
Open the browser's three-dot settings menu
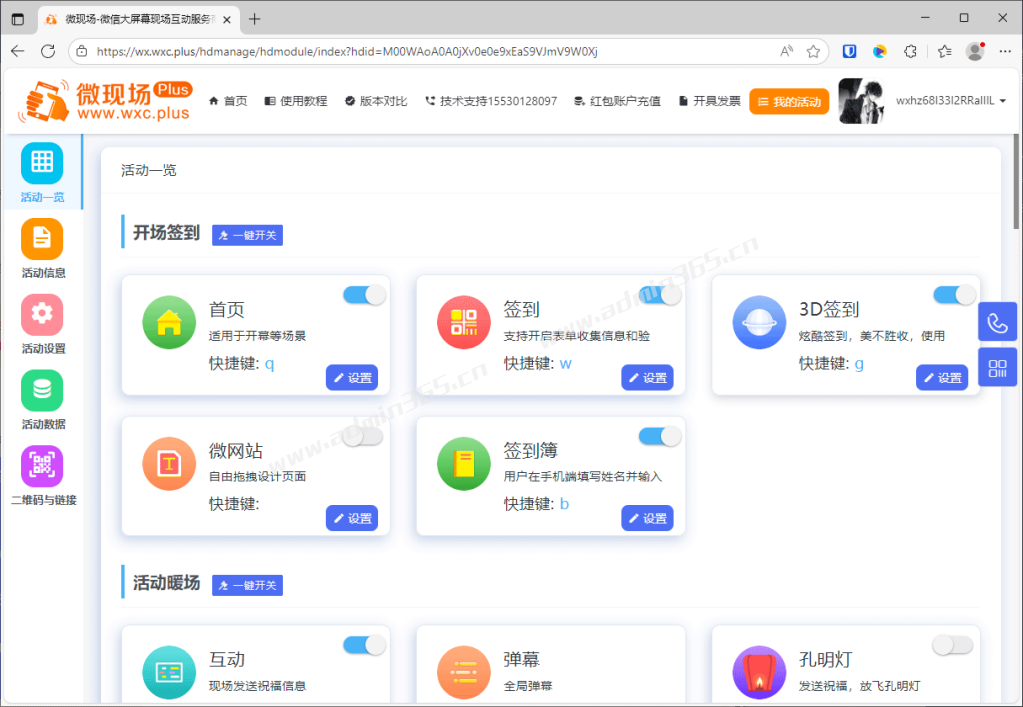point(1005,51)
